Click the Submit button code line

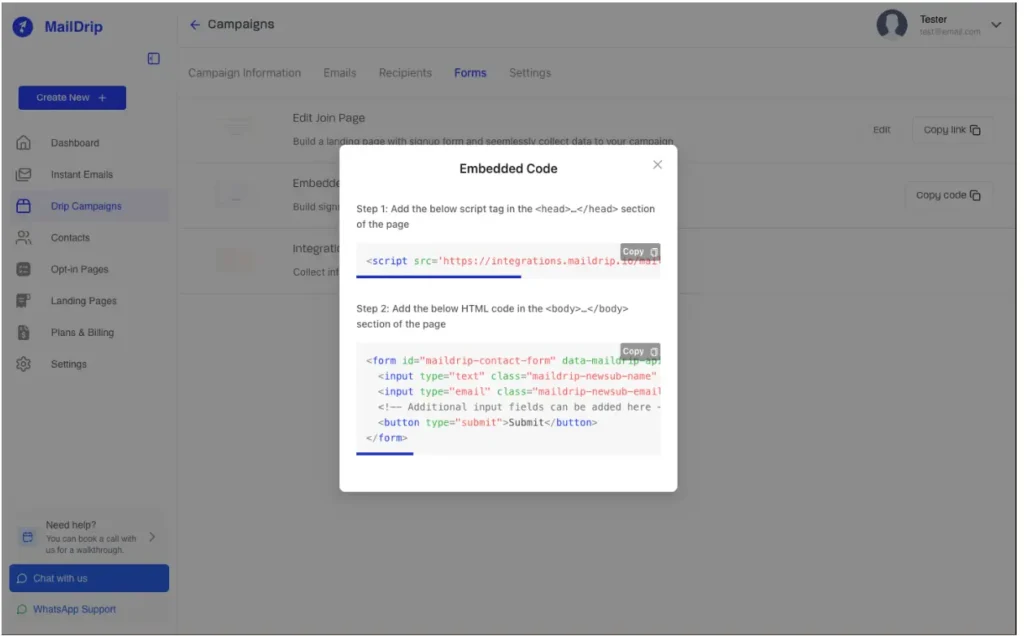(487, 422)
